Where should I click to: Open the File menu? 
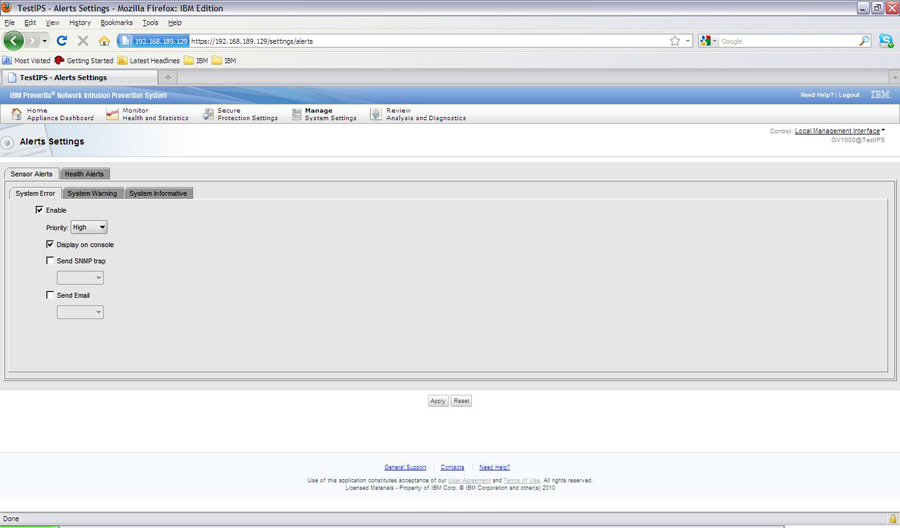click(x=9, y=23)
